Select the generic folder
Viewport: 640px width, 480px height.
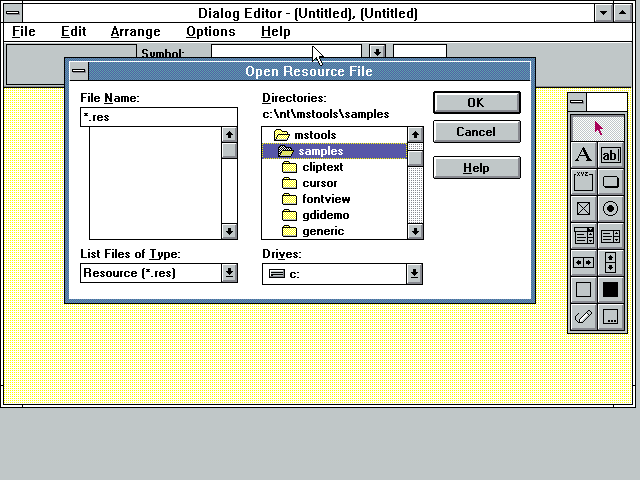point(335,231)
